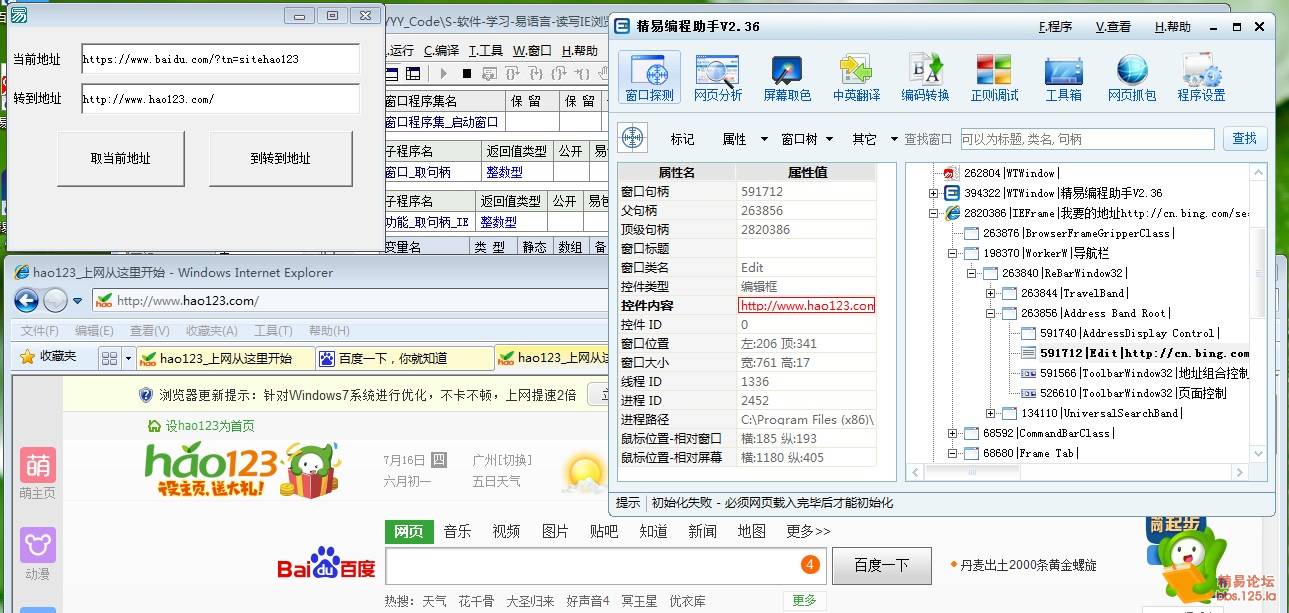This screenshot has width=1289, height=613.
Task: Expand the 68592 CommandBarClass node
Action: (x=952, y=433)
